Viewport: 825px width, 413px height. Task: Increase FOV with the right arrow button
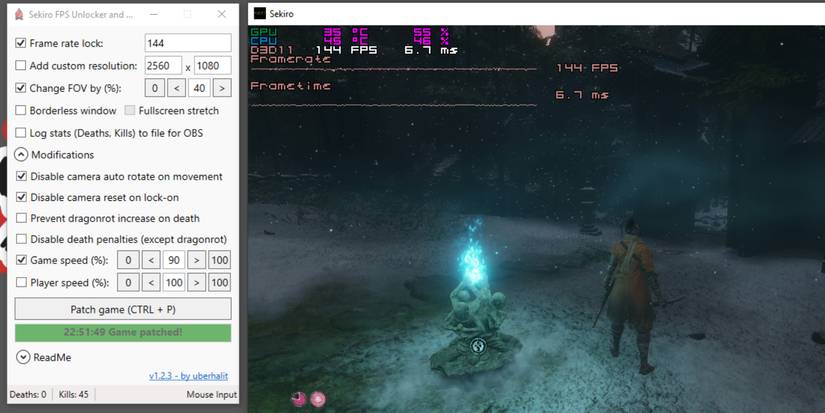point(222,88)
